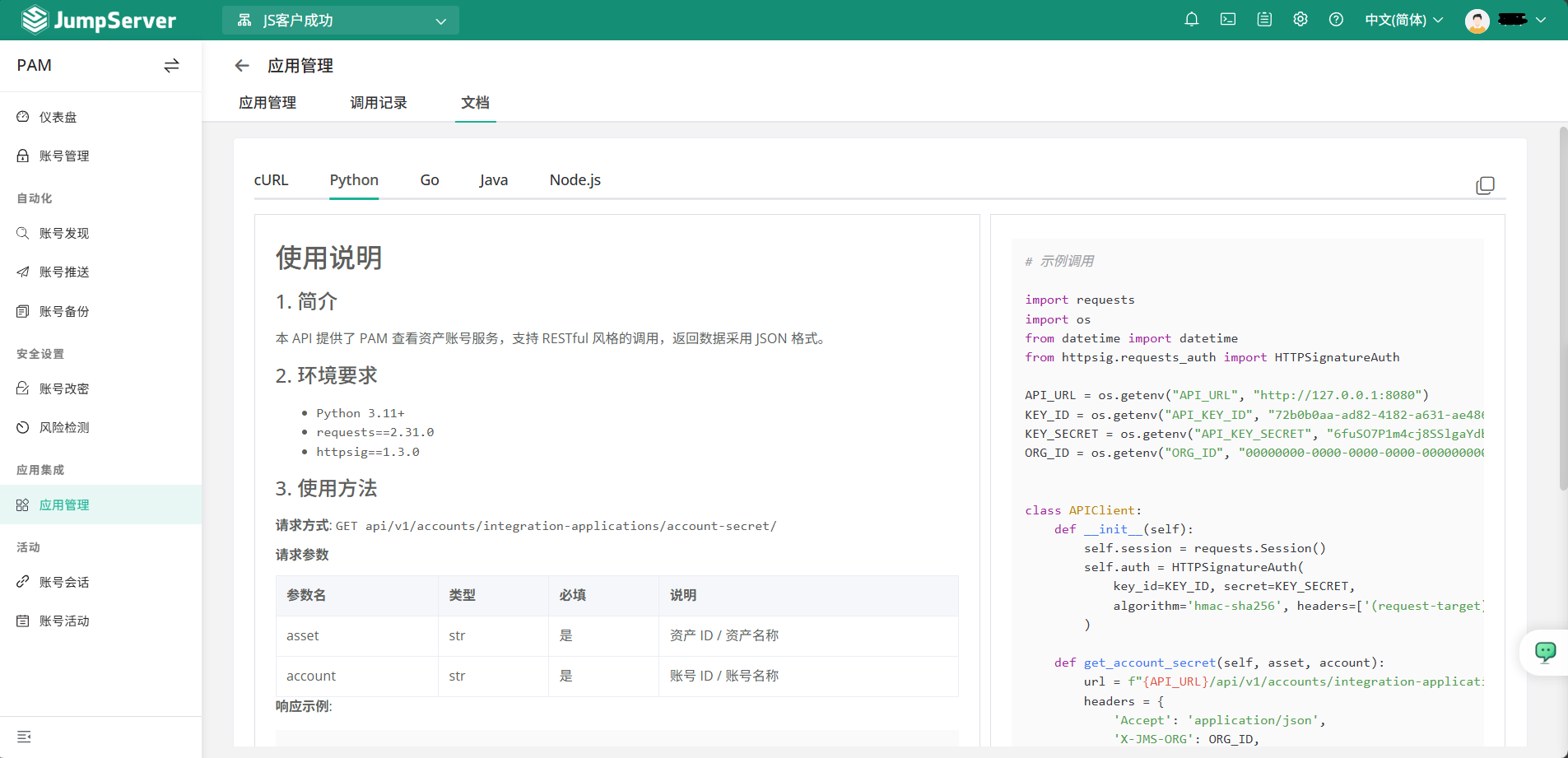Click the 'Python 3.11+' requirement line
1568x758 pixels.
(361, 413)
